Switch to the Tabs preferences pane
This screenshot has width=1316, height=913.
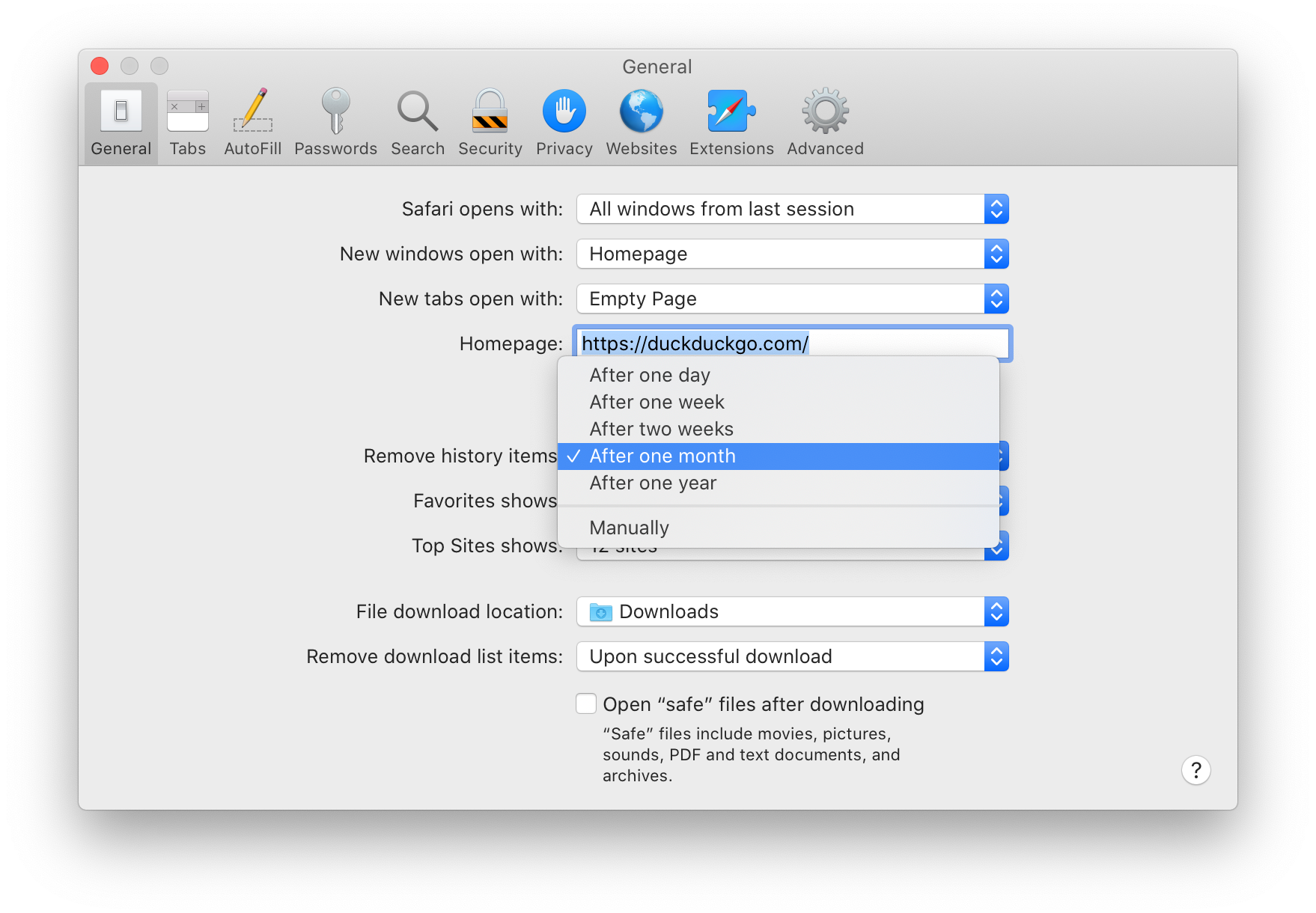click(x=187, y=120)
